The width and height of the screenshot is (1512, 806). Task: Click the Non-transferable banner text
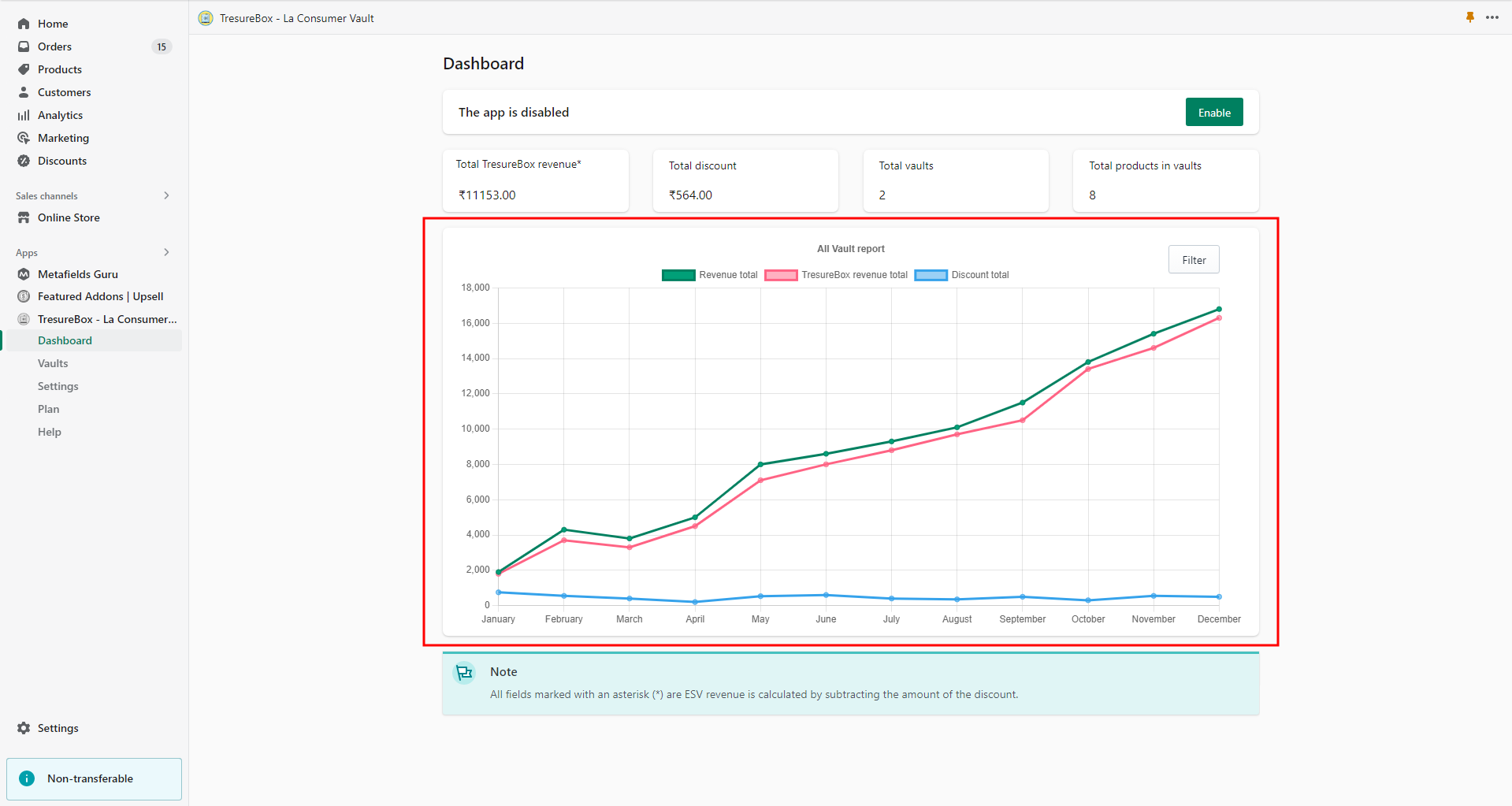[90, 778]
